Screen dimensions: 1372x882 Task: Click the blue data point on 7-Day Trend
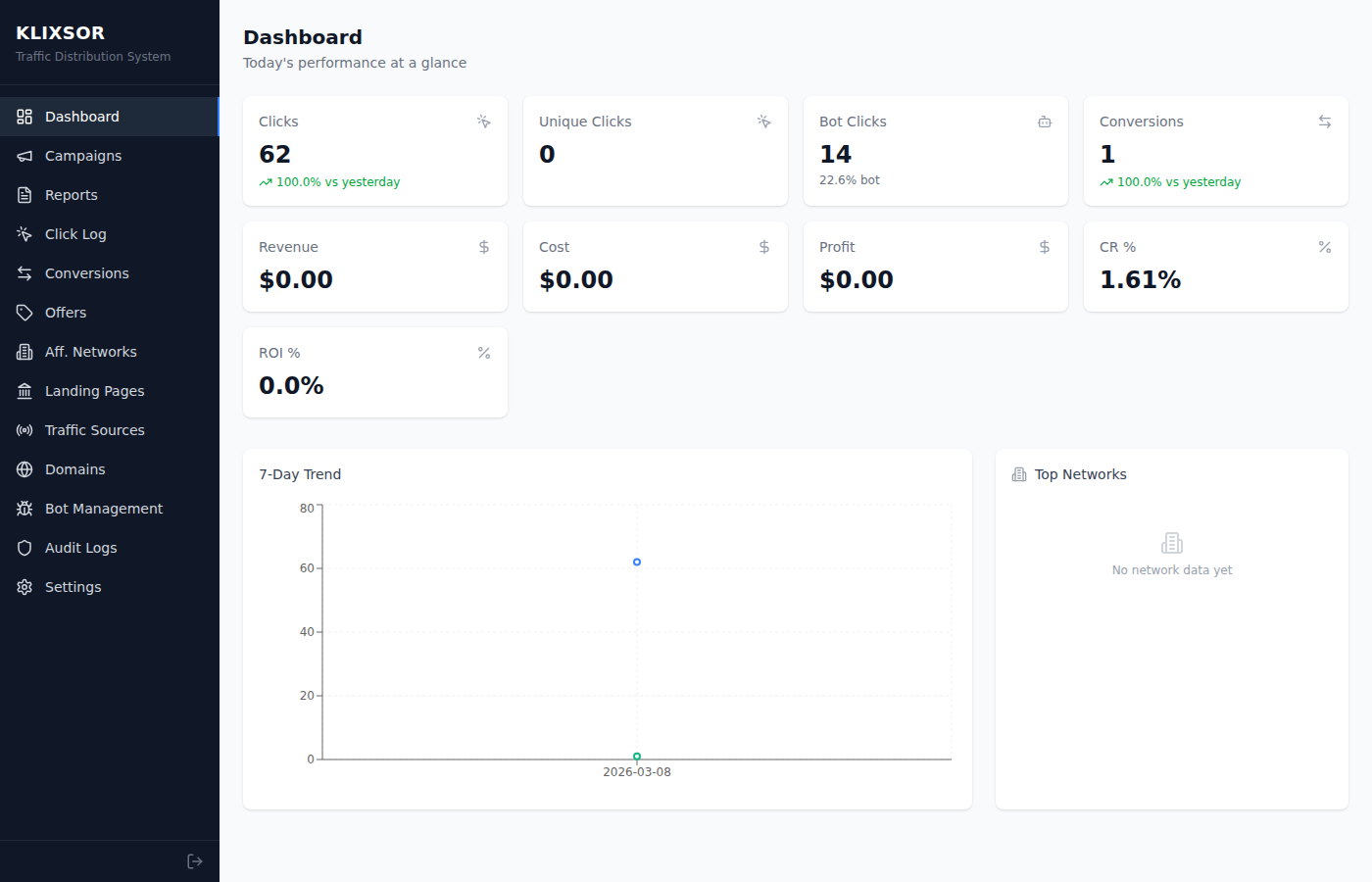coord(636,562)
